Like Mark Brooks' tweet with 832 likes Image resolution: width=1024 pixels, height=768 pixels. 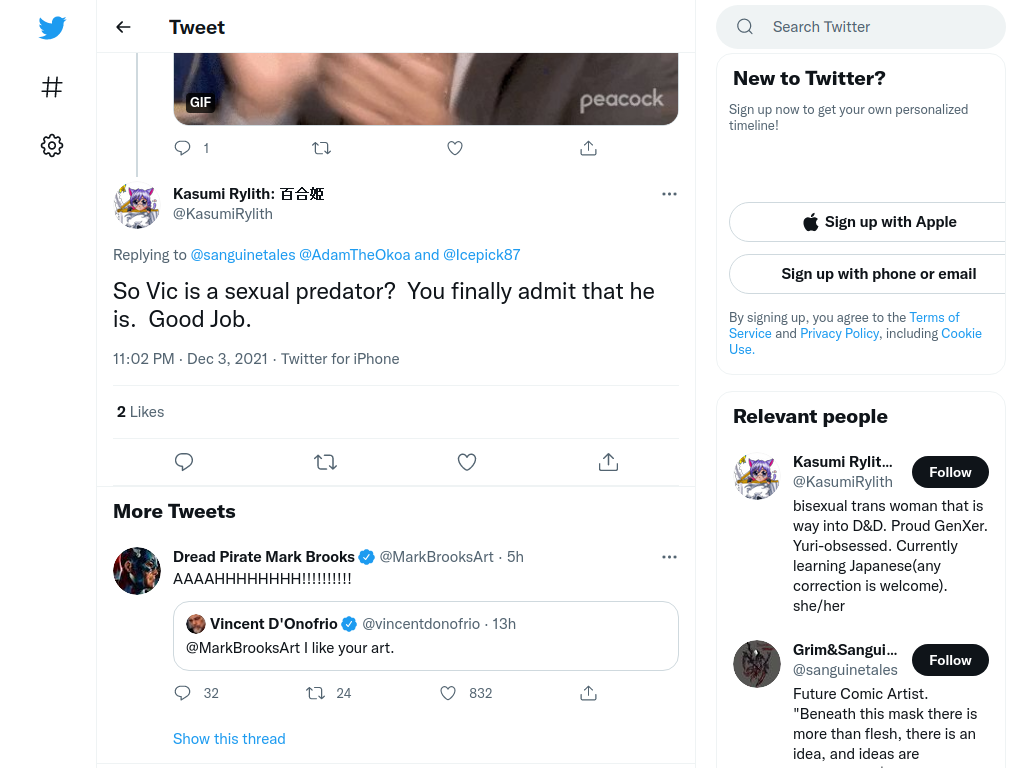pos(447,693)
